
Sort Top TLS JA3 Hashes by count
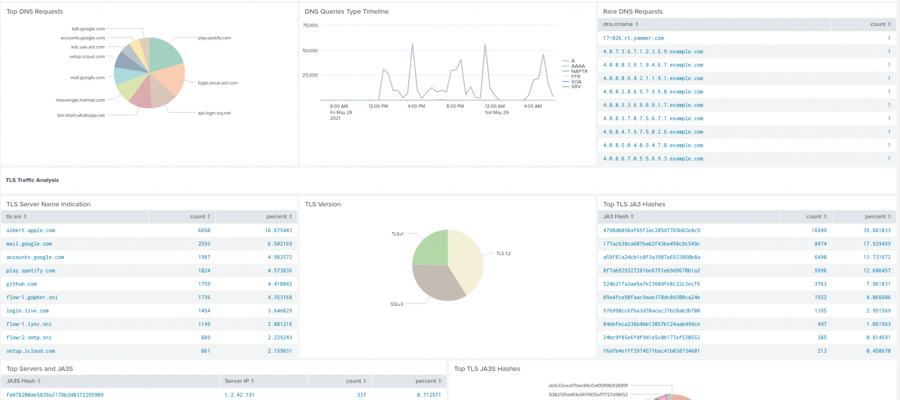[x=818, y=216]
